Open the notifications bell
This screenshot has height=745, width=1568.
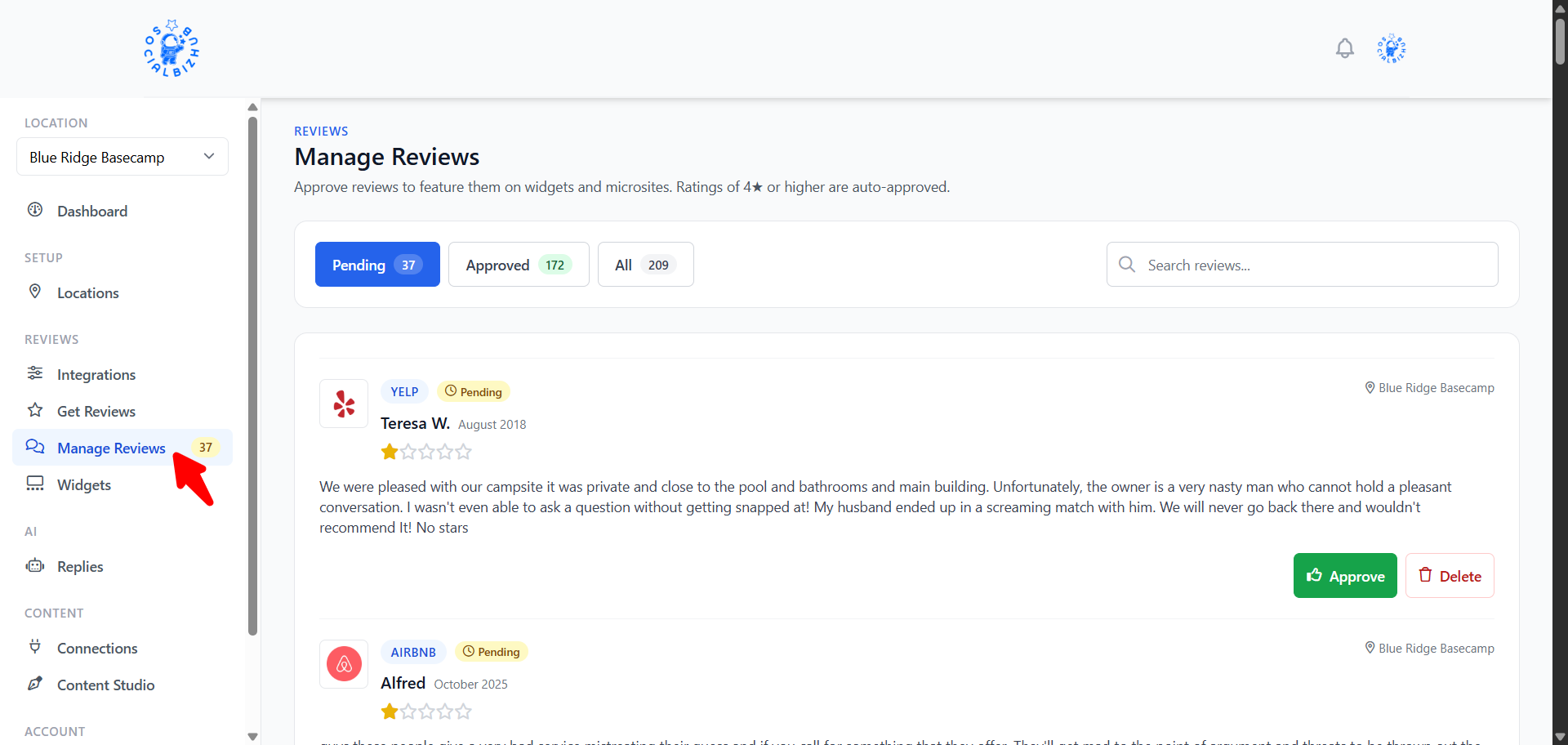click(1344, 49)
